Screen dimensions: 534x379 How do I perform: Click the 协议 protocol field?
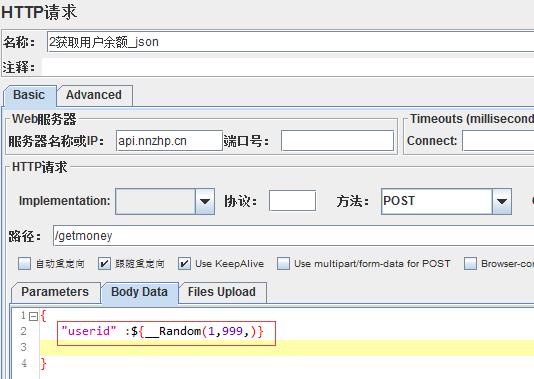pyautogui.click(x=292, y=201)
